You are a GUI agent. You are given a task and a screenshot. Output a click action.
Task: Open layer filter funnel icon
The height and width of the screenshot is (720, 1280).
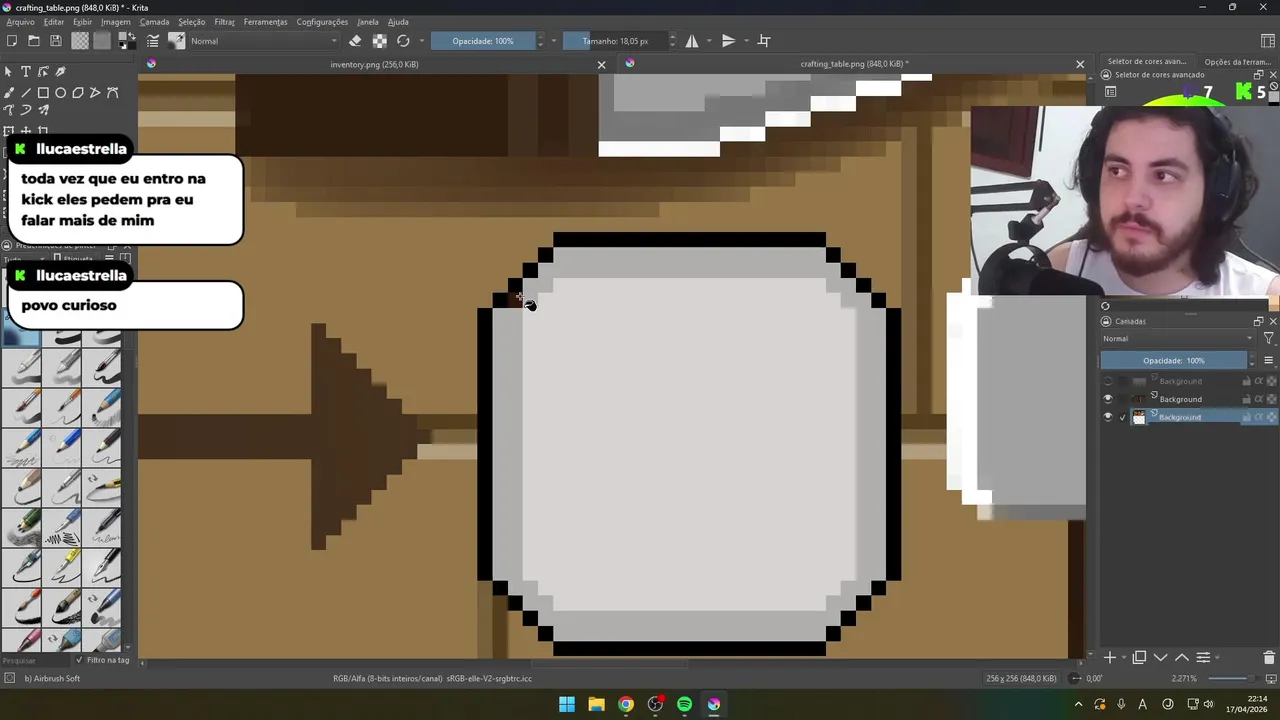click(x=1268, y=338)
